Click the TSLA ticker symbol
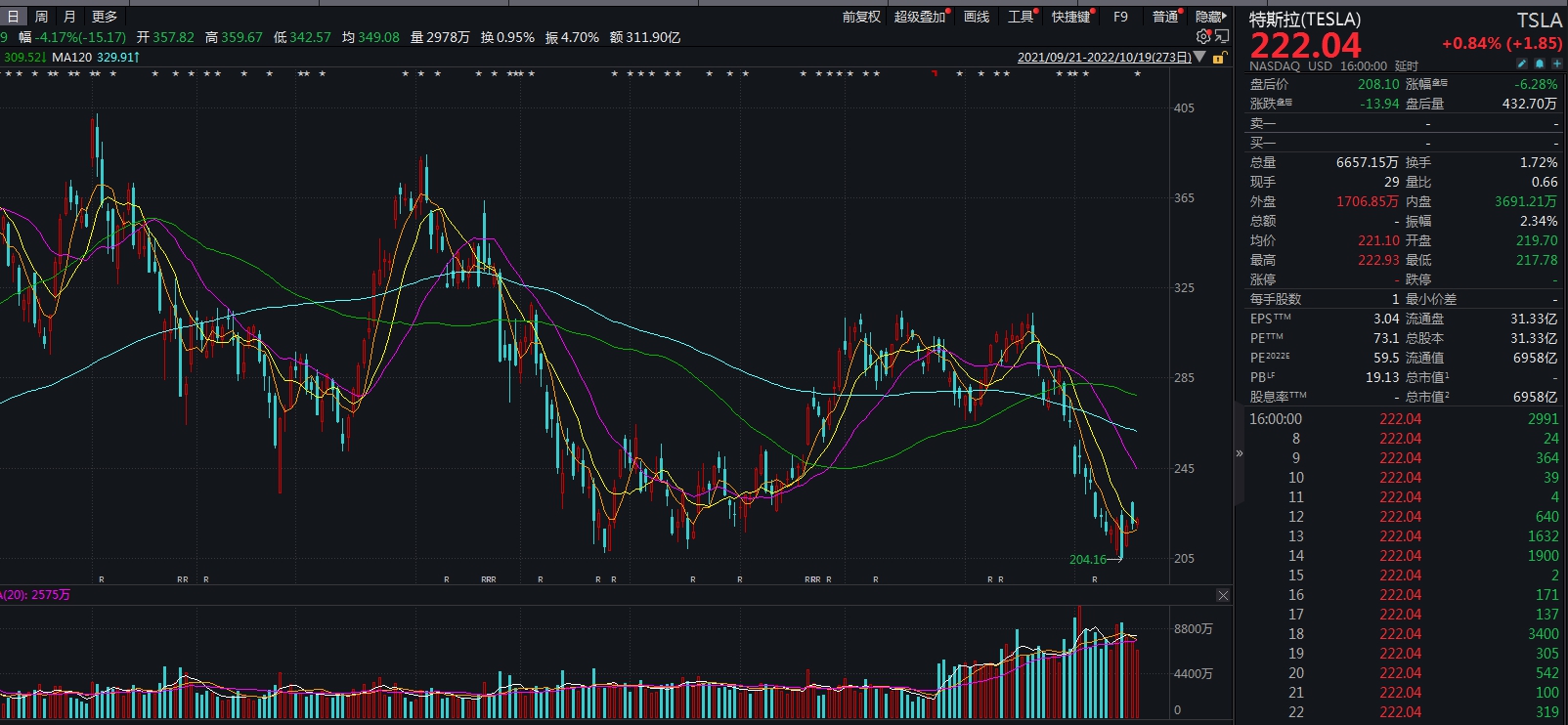Image resolution: width=1568 pixels, height=725 pixels. point(1539,21)
